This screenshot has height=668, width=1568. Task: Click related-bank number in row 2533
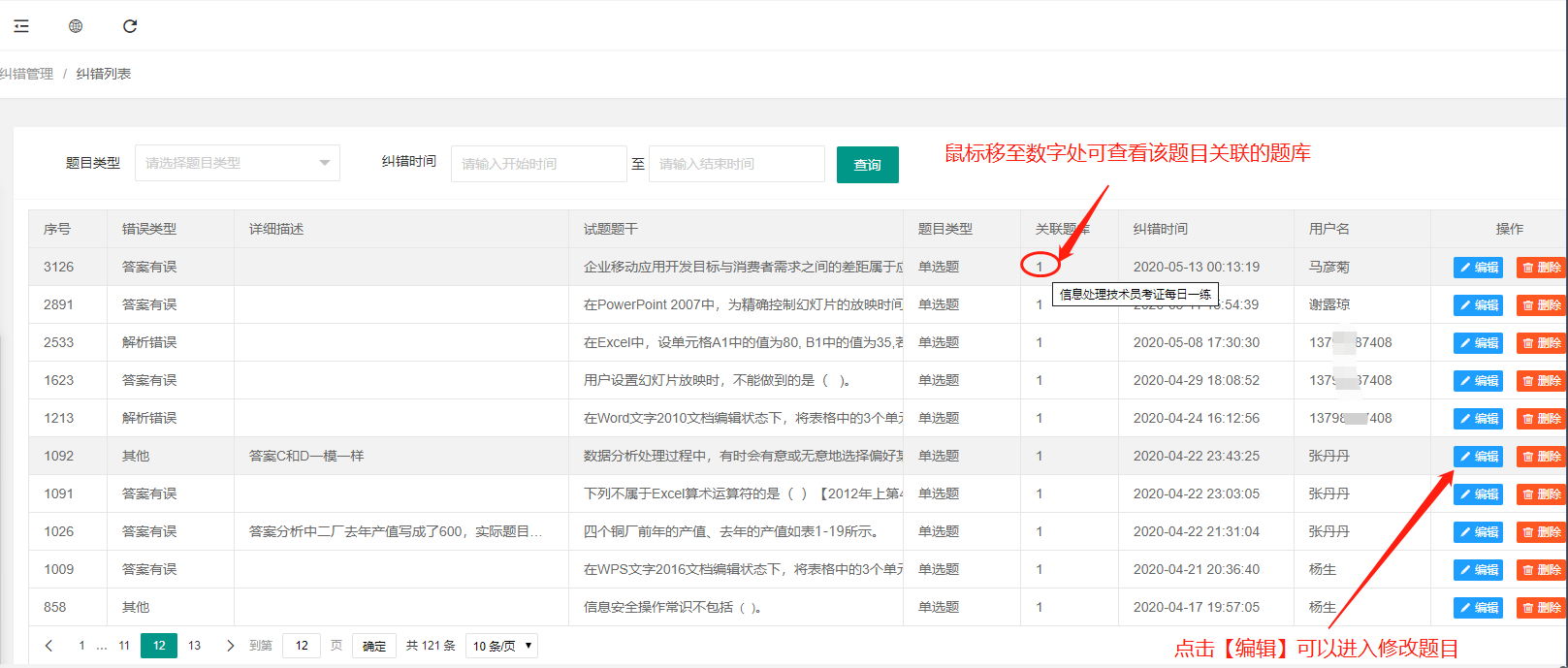(x=1040, y=342)
